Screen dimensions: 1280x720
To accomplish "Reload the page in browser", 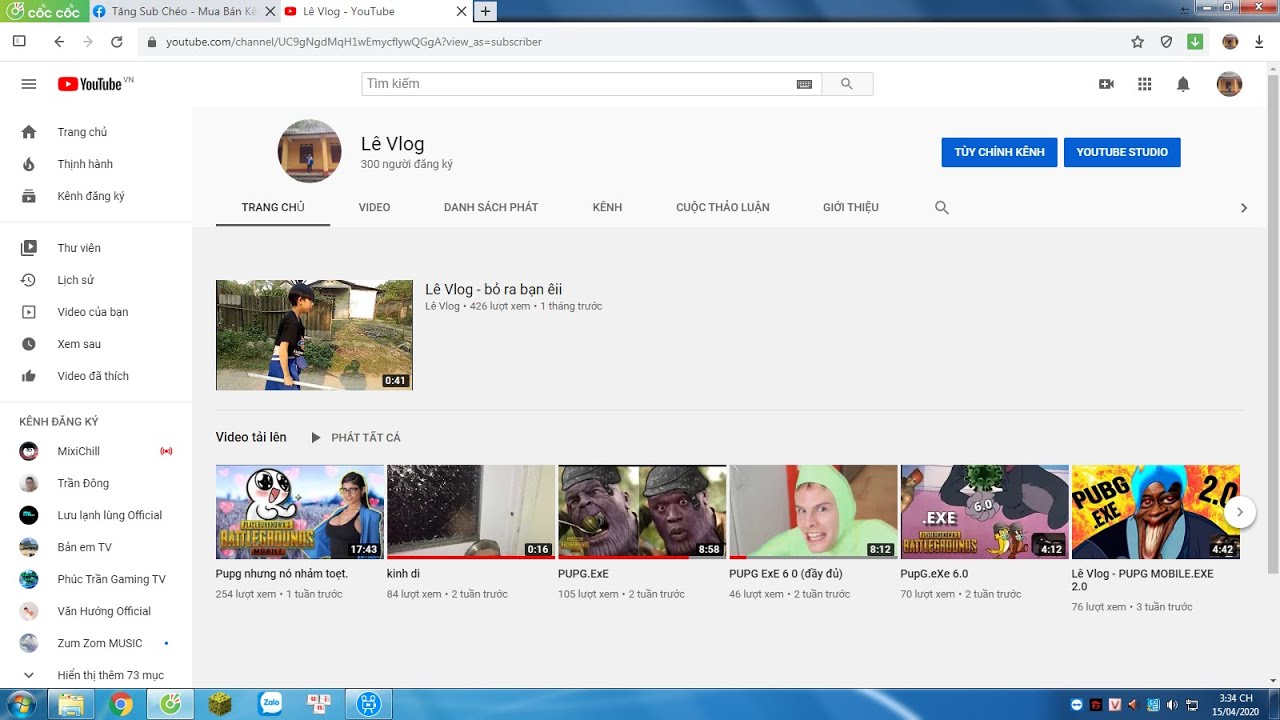I will [x=117, y=42].
